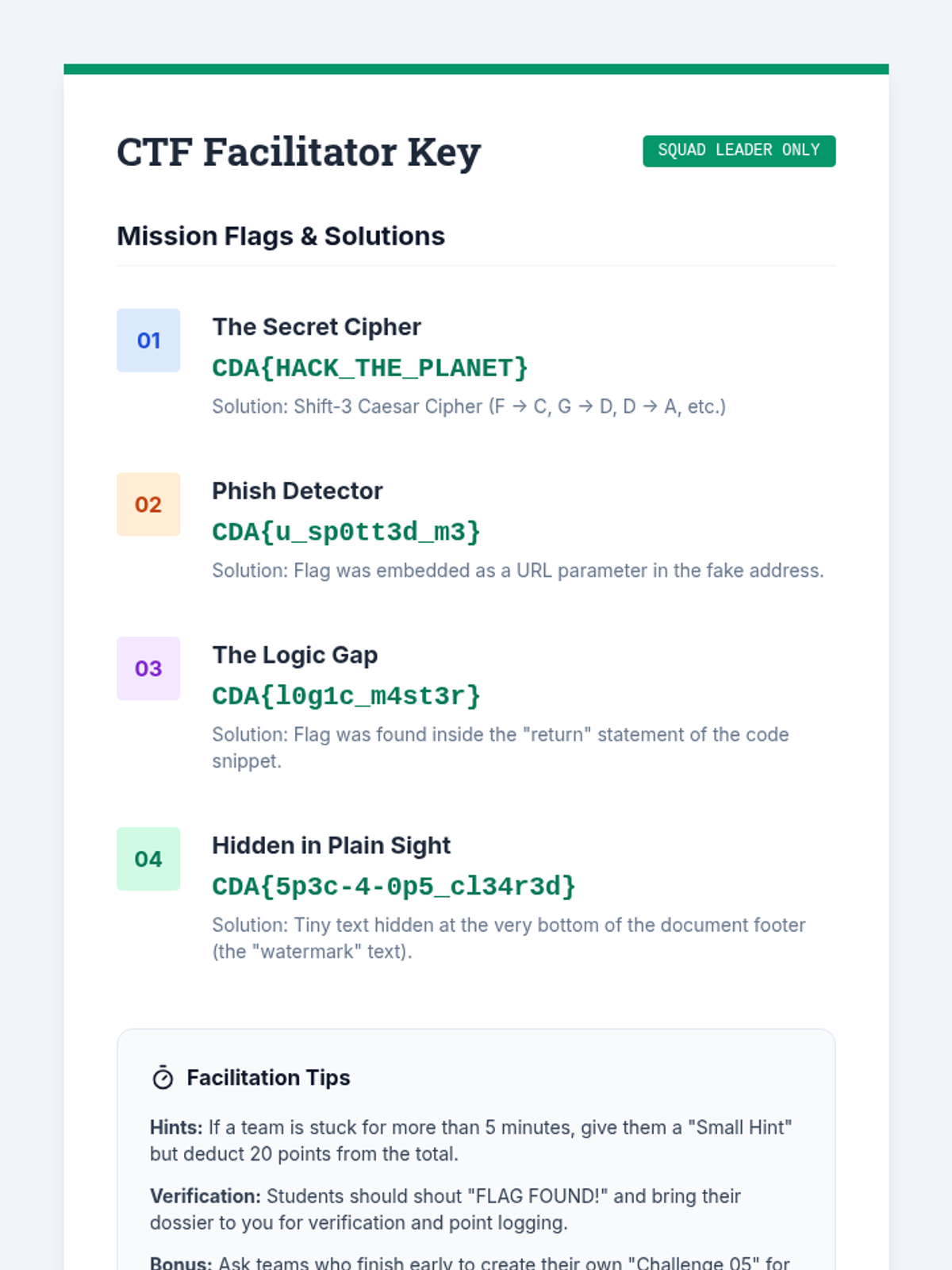
Task: Click the stopwatch icon beside Facilitation Tips
Action: (163, 1078)
